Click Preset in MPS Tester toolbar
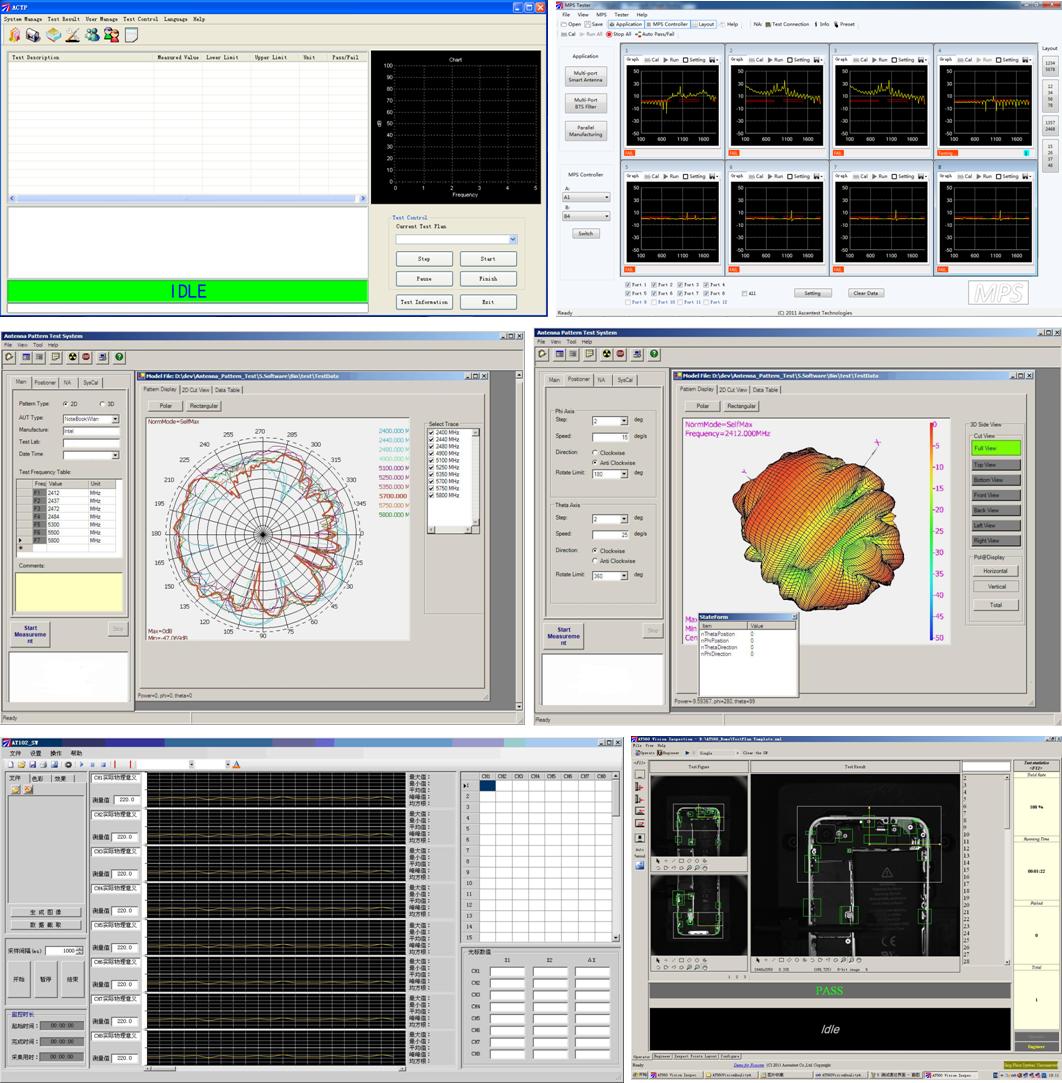The image size is (1062, 1083). coord(844,24)
